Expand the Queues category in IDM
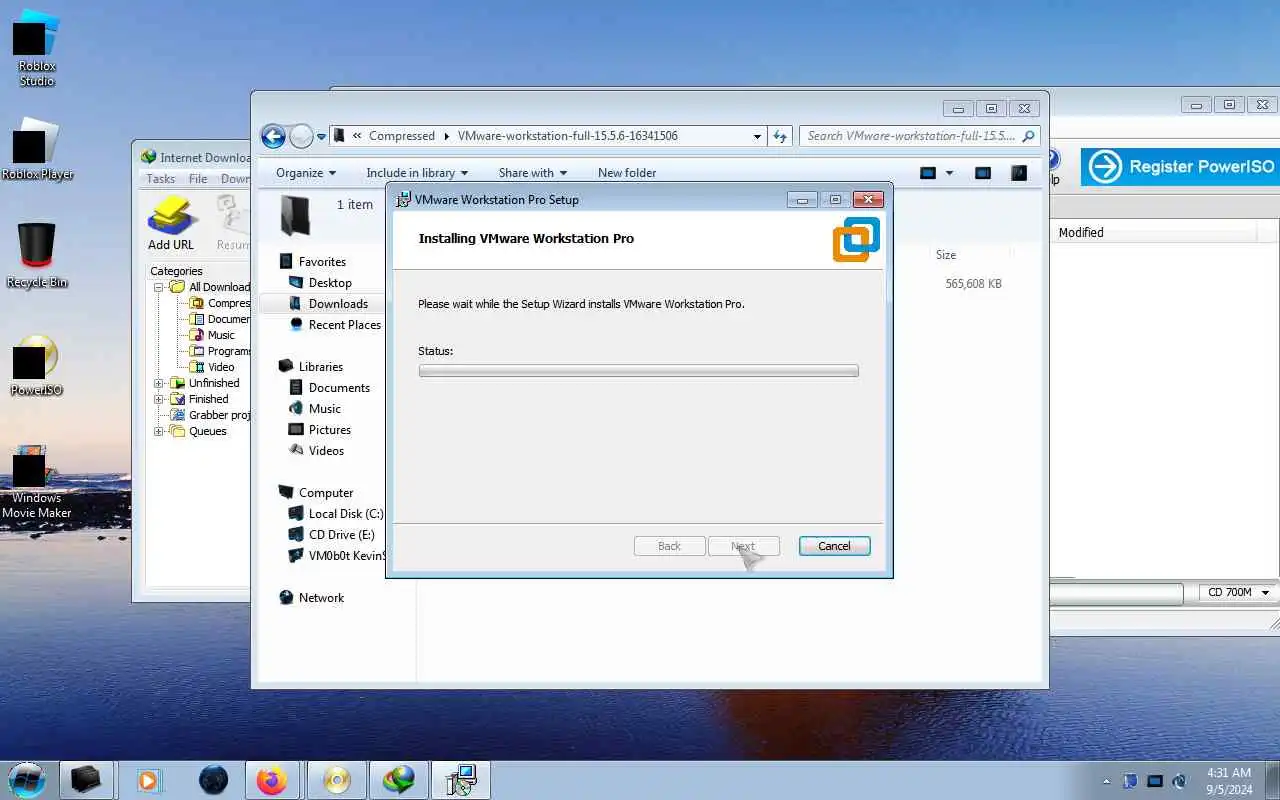The image size is (1280, 800). [159, 431]
